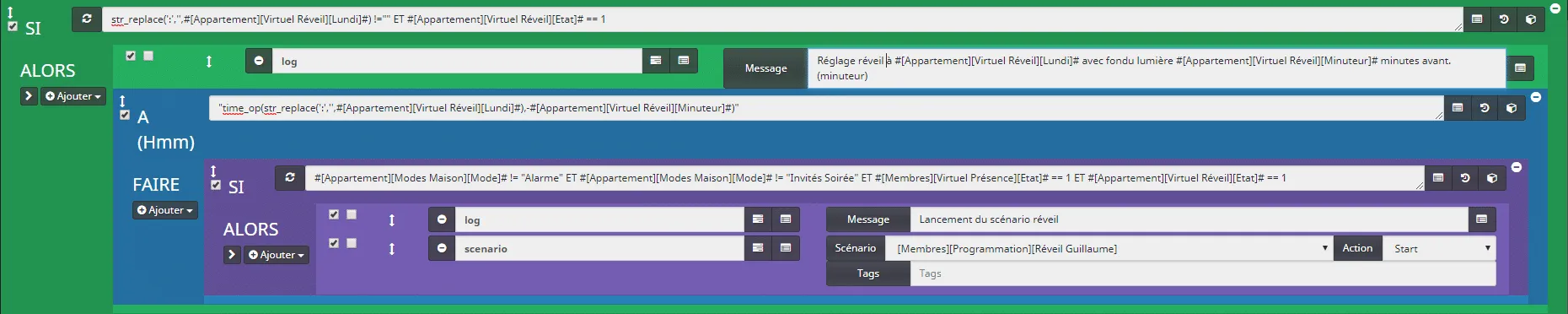Open the Ajouter dropdown under the purple ALORS
The width and height of the screenshot is (1568, 314).
pos(277,255)
